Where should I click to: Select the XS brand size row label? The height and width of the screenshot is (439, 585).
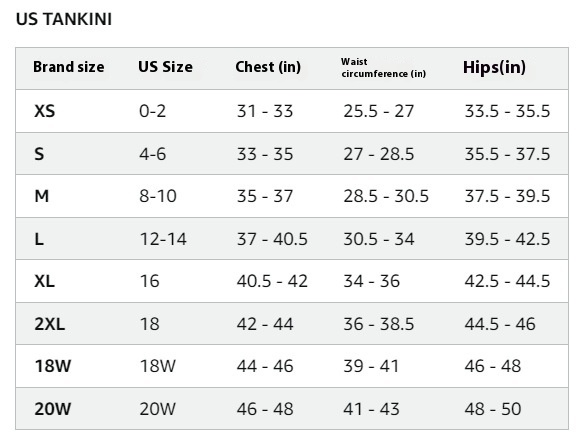tap(44, 111)
